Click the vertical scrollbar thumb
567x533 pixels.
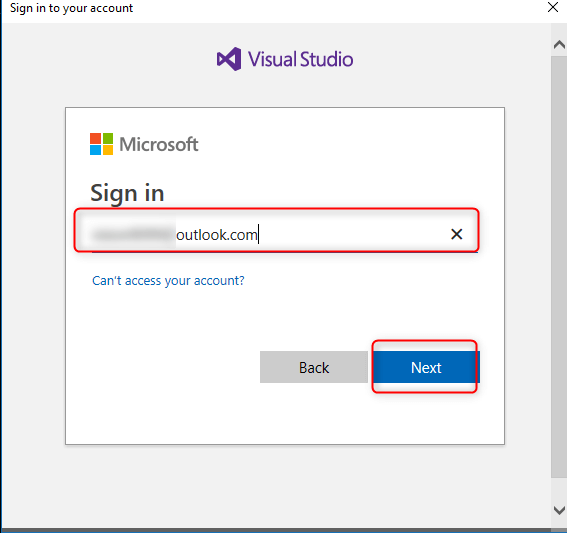pos(559,267)
